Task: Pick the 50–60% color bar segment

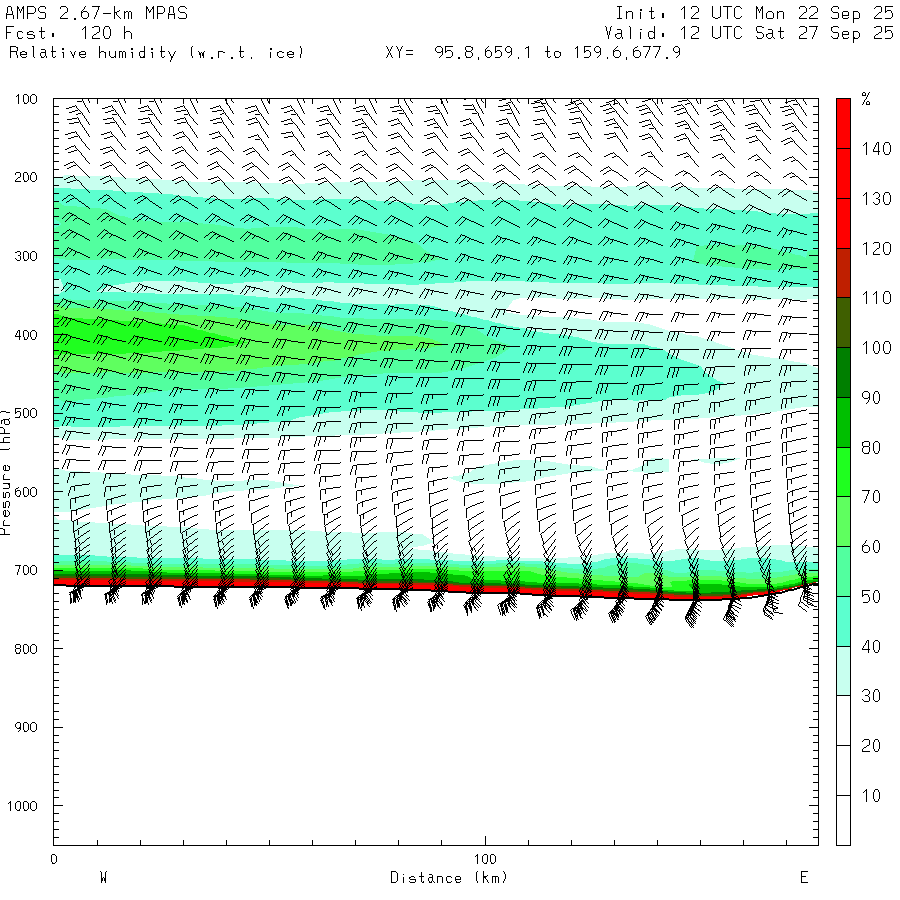Action: click(843, 572)
